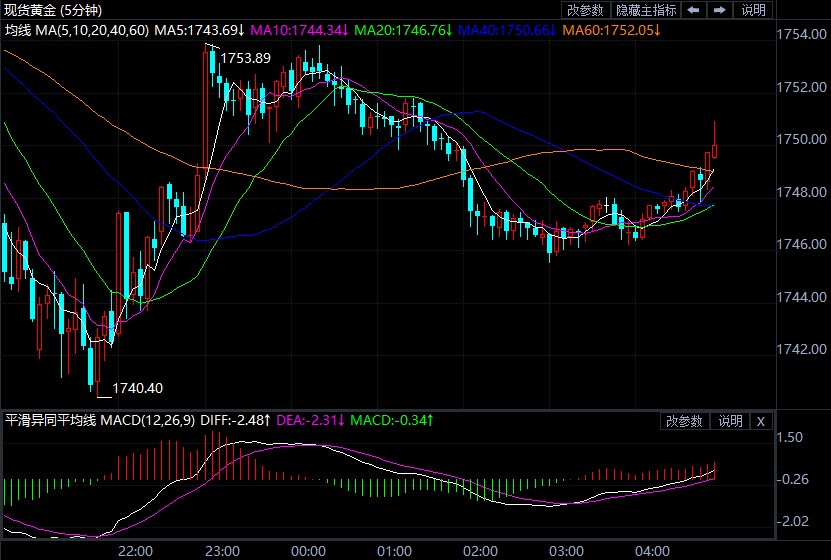The height and width of the screenshot is (560, 831).
Task: Click the 均线 MA(5,10,20,40,60) indicator name
Action: coord(78,30)
